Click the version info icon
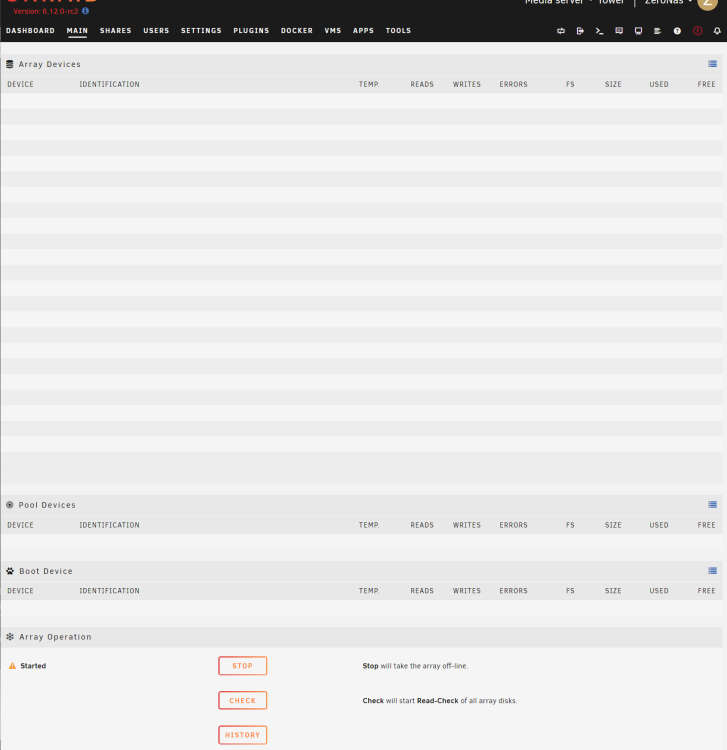The image size is (727, 750). pyautogui.click(x=85, y=11)
